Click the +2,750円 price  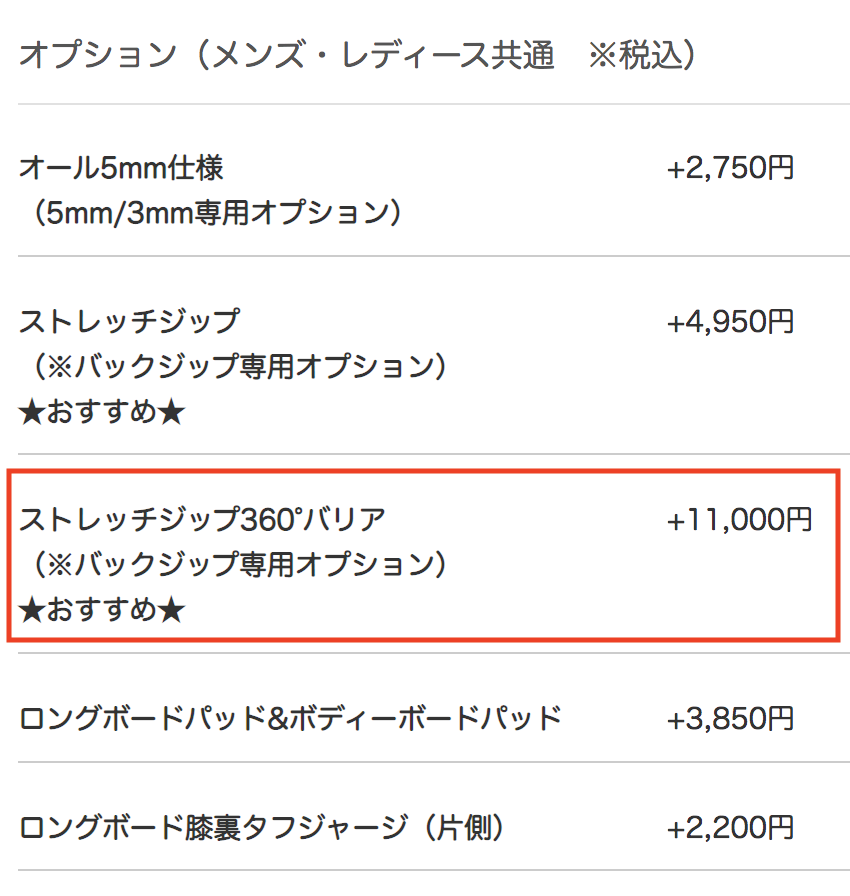730,168
